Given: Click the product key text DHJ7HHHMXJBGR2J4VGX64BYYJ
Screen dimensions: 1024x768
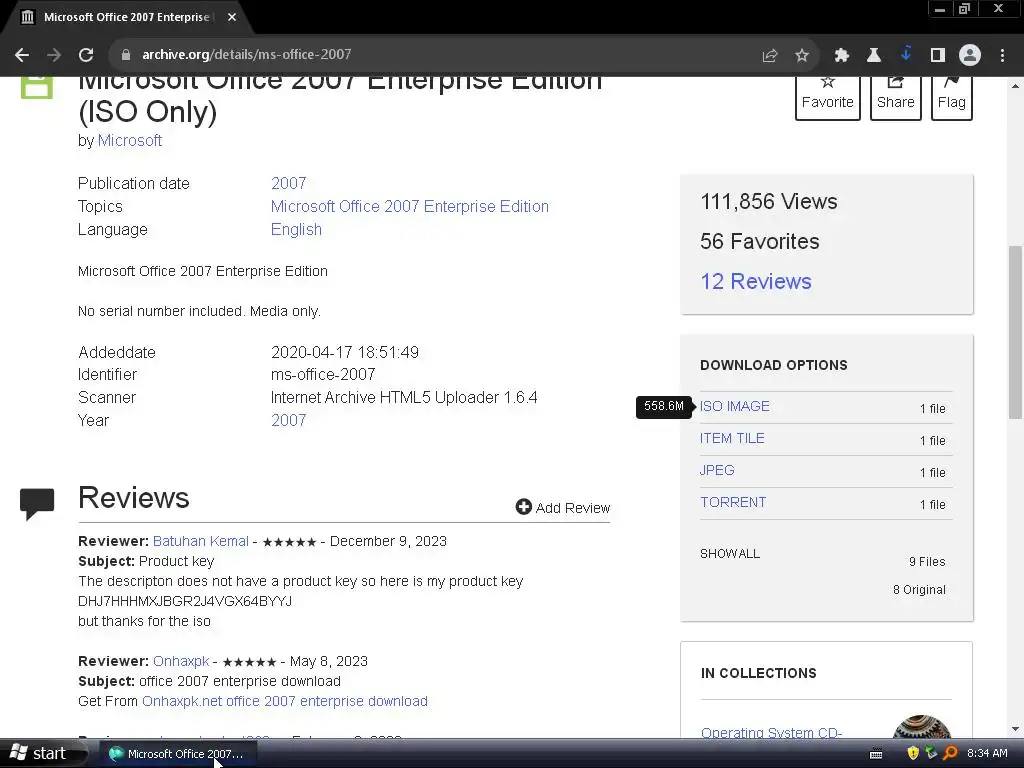Looking at the screenshot, I should [x=185, y=601].
